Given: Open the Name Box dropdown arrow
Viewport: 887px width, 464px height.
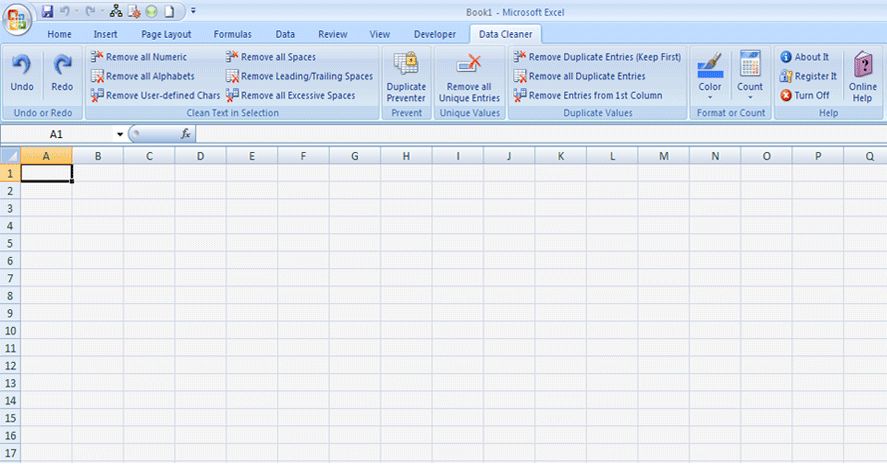Looking at the screenshot, I should tap(120, 134).
